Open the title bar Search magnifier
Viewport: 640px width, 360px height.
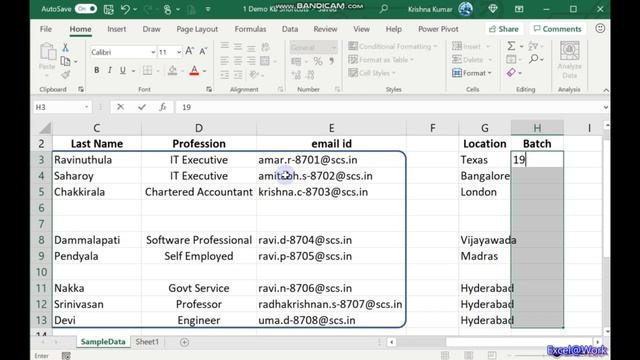tap(384, 9)
